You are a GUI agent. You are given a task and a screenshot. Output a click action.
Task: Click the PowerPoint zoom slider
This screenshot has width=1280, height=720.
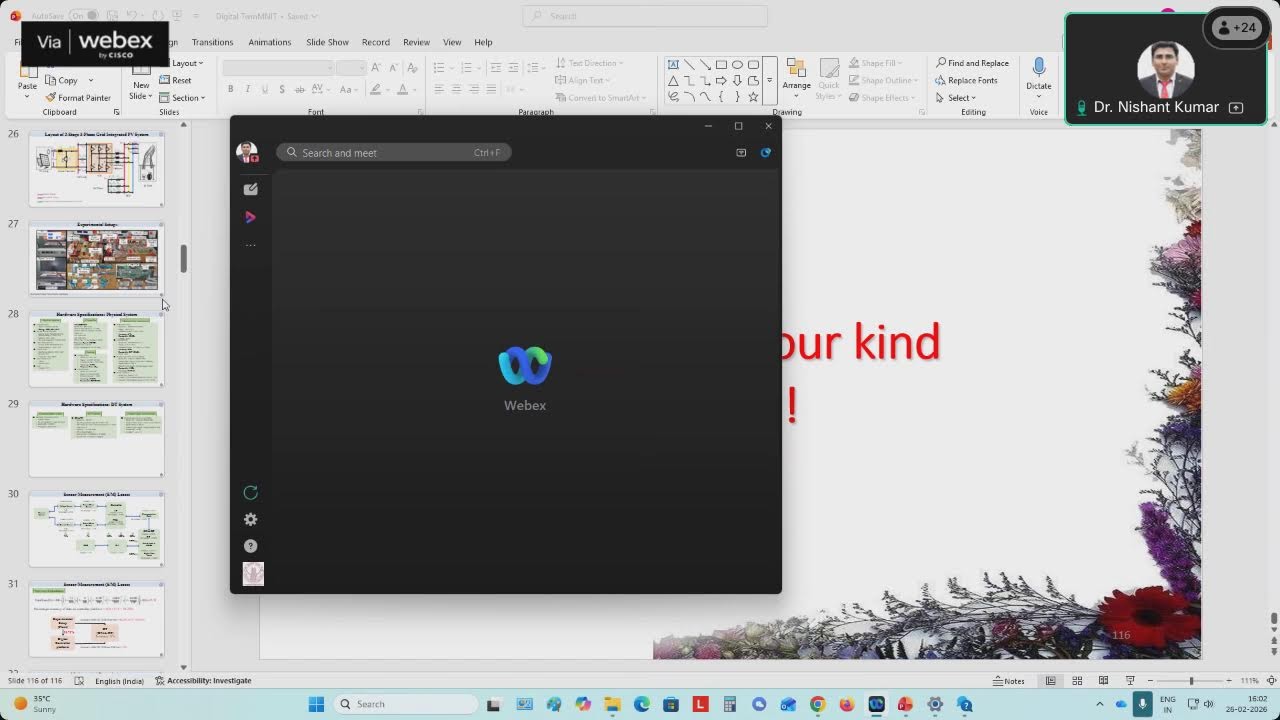pyautogui.click(x=1191, y=681)
